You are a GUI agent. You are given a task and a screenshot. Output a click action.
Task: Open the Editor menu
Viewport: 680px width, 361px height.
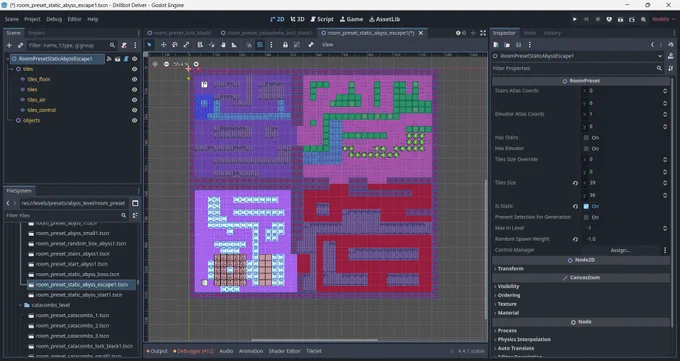point(75,19)
